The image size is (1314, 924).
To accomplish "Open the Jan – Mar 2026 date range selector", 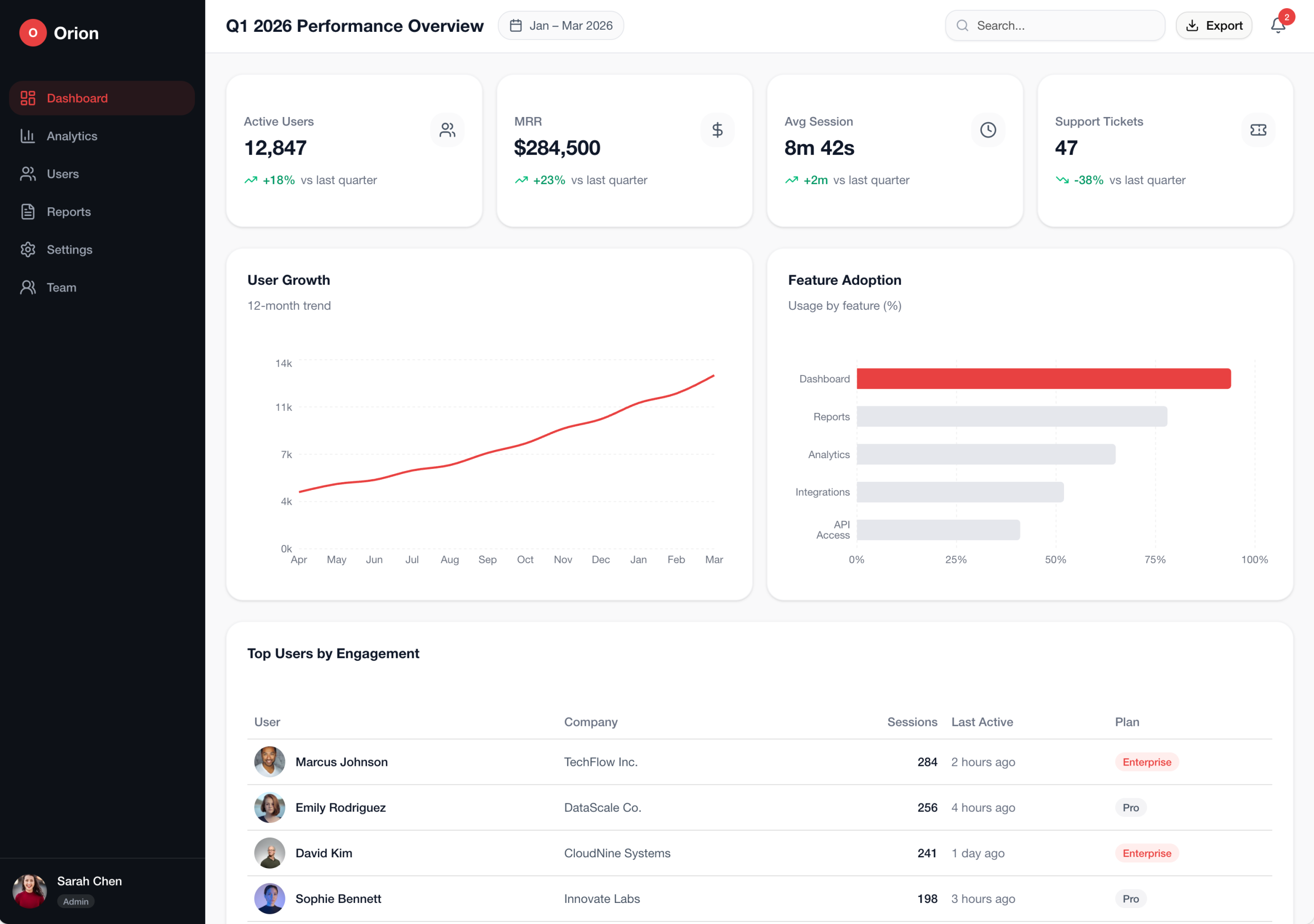I will [561, 25].
